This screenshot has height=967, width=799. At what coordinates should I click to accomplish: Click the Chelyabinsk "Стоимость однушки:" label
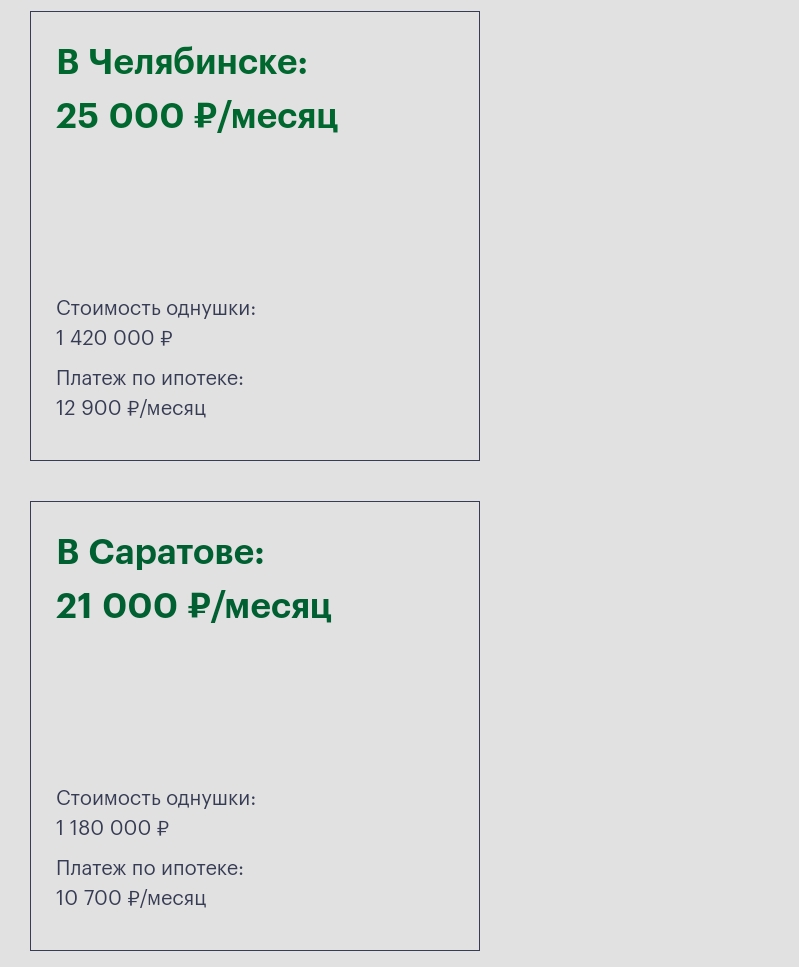[155, 308]
